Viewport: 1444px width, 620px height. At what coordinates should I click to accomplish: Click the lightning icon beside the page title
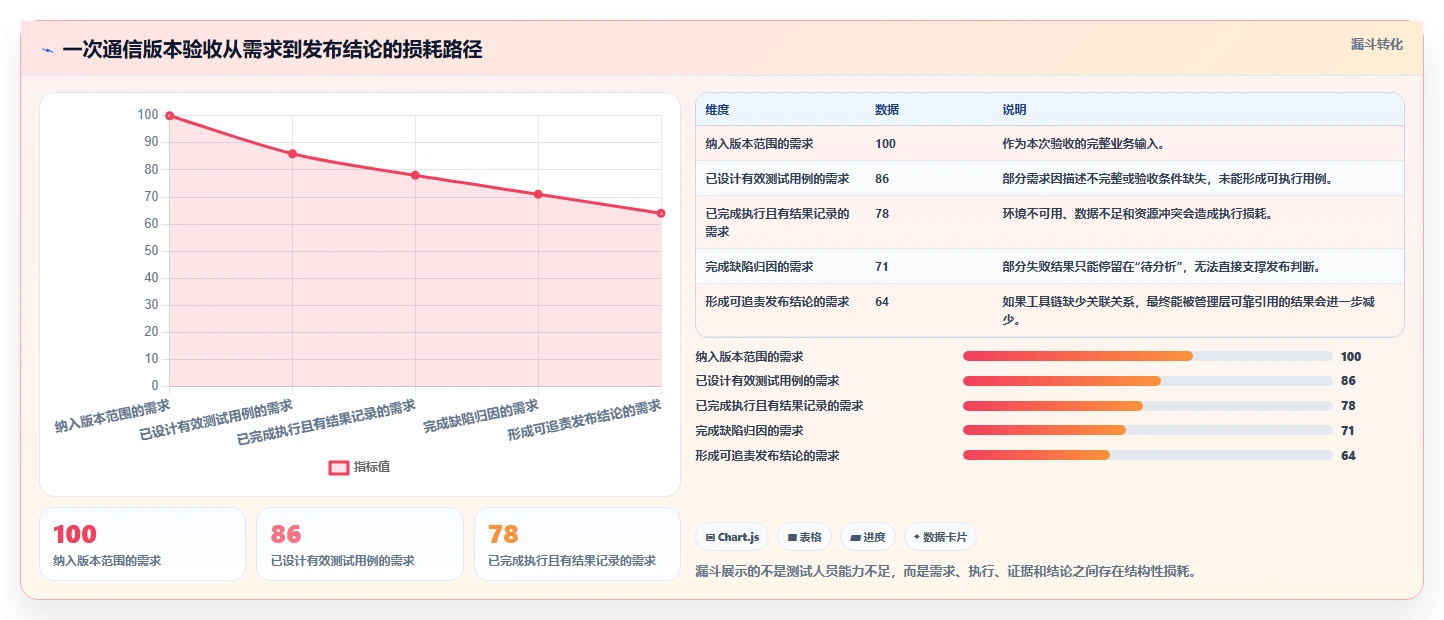pyautogui.click(x=47, y=50)
